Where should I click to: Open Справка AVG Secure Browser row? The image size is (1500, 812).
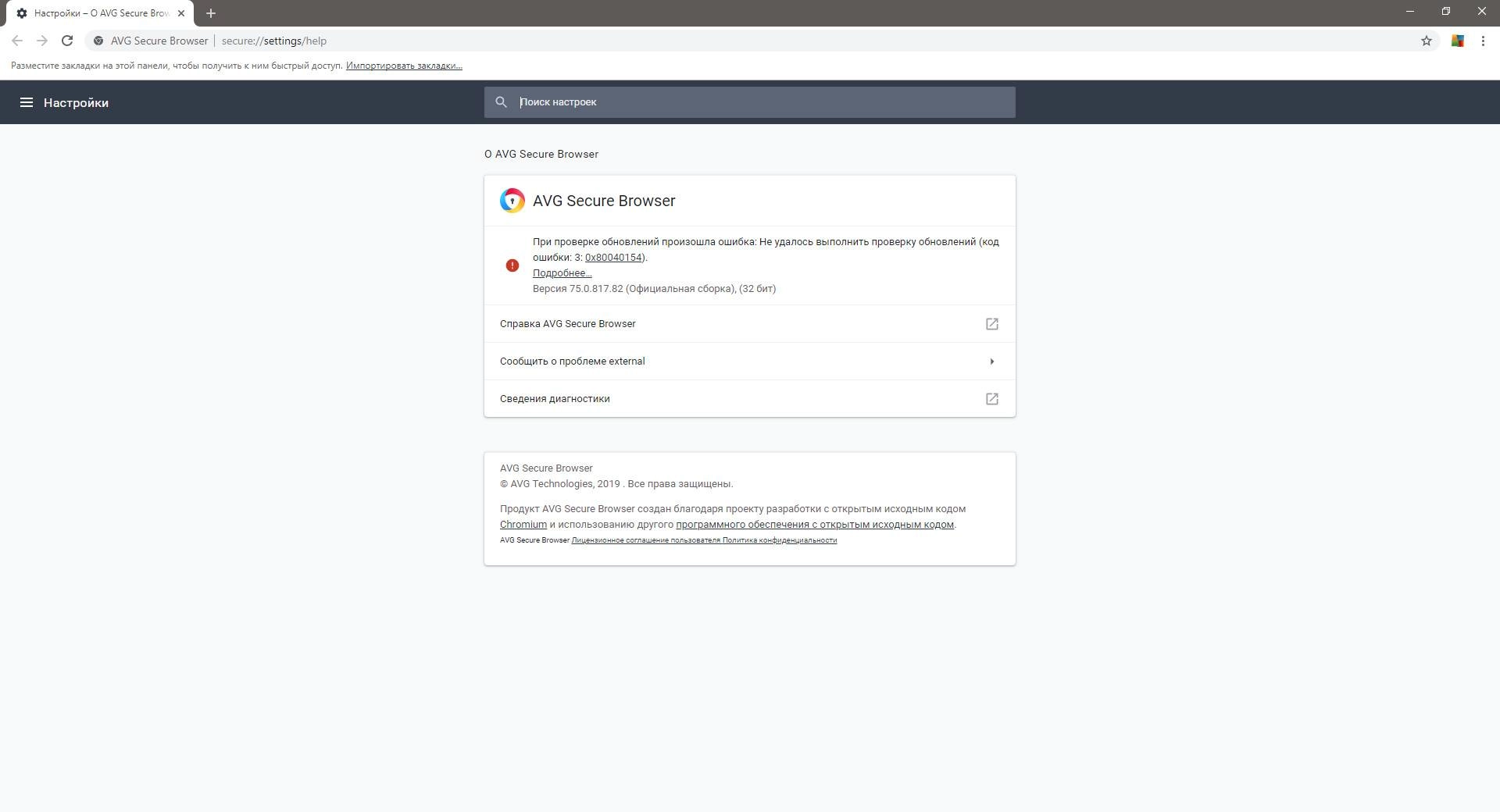coord(750,324)
